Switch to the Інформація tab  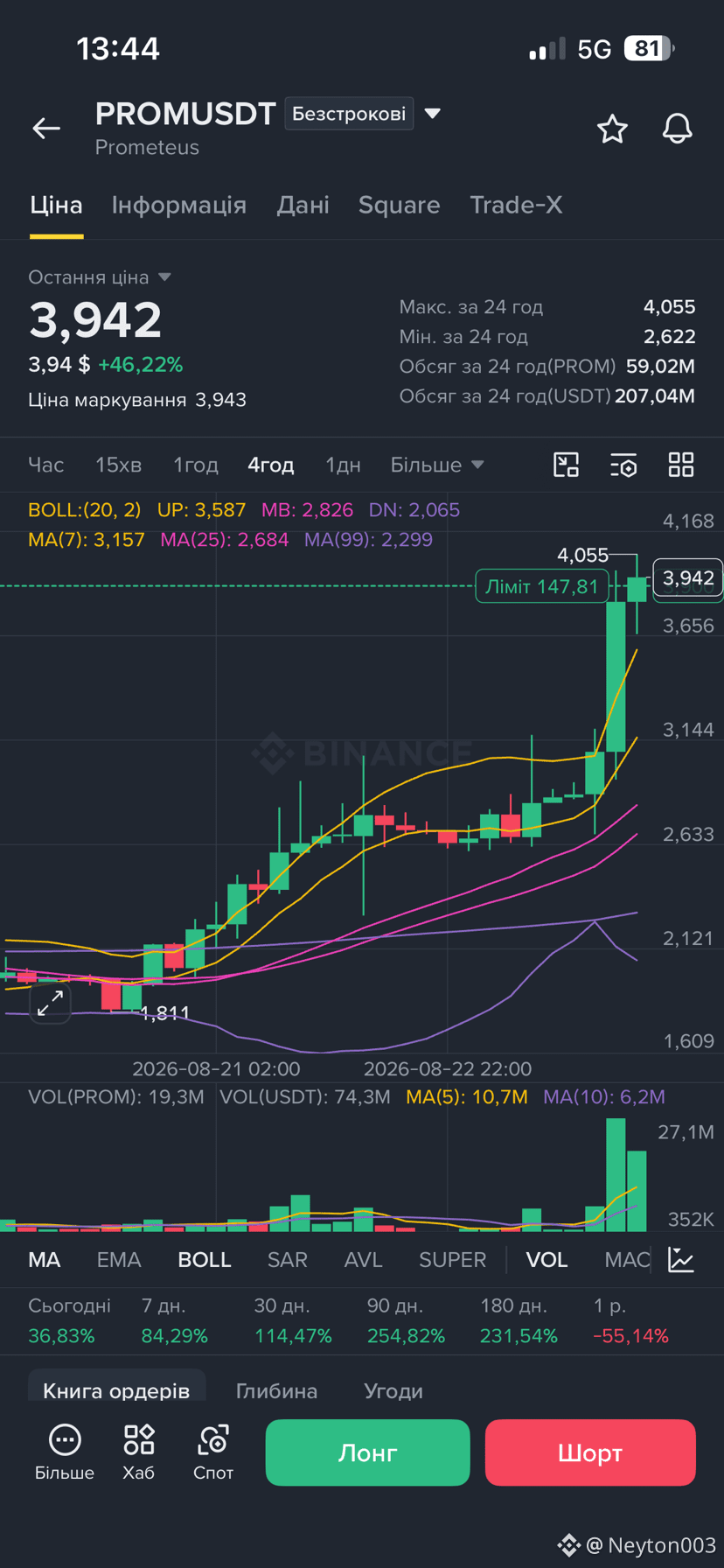coord(179,205)
